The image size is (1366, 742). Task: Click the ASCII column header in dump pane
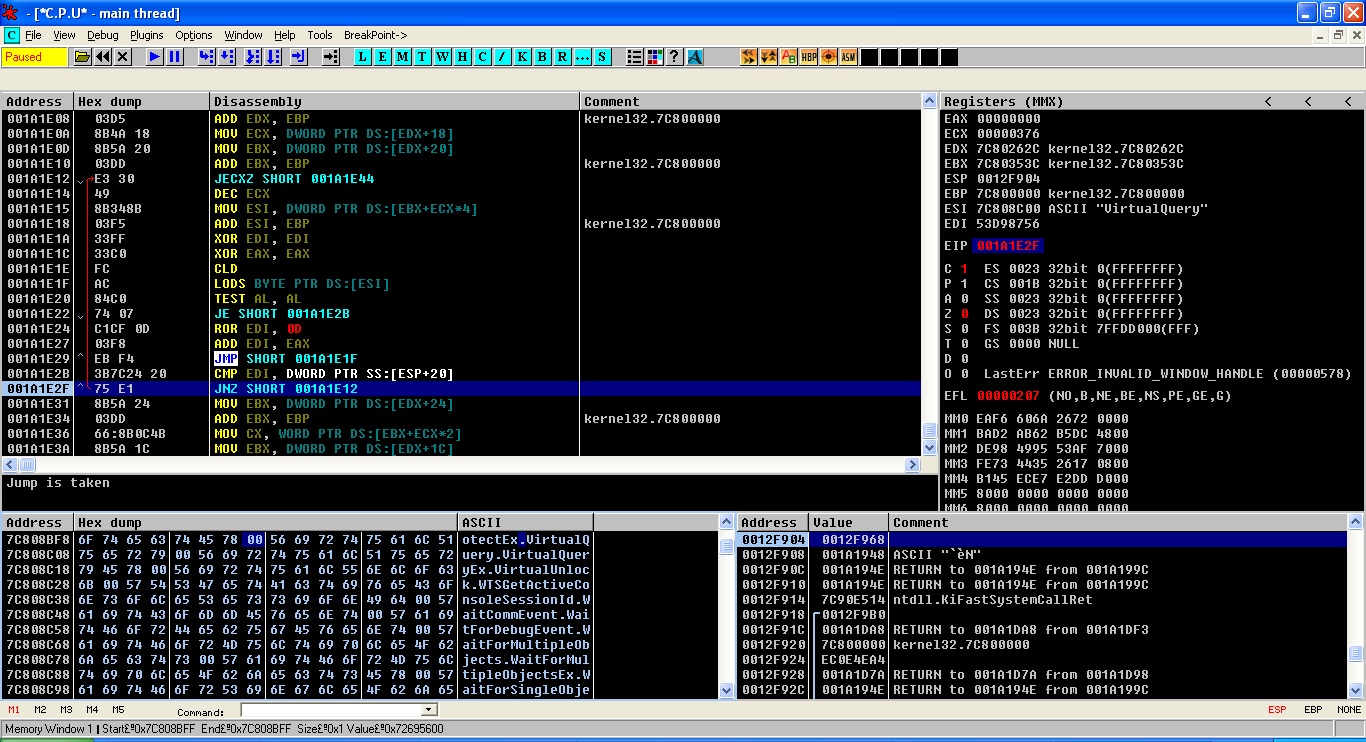(525, 522)
